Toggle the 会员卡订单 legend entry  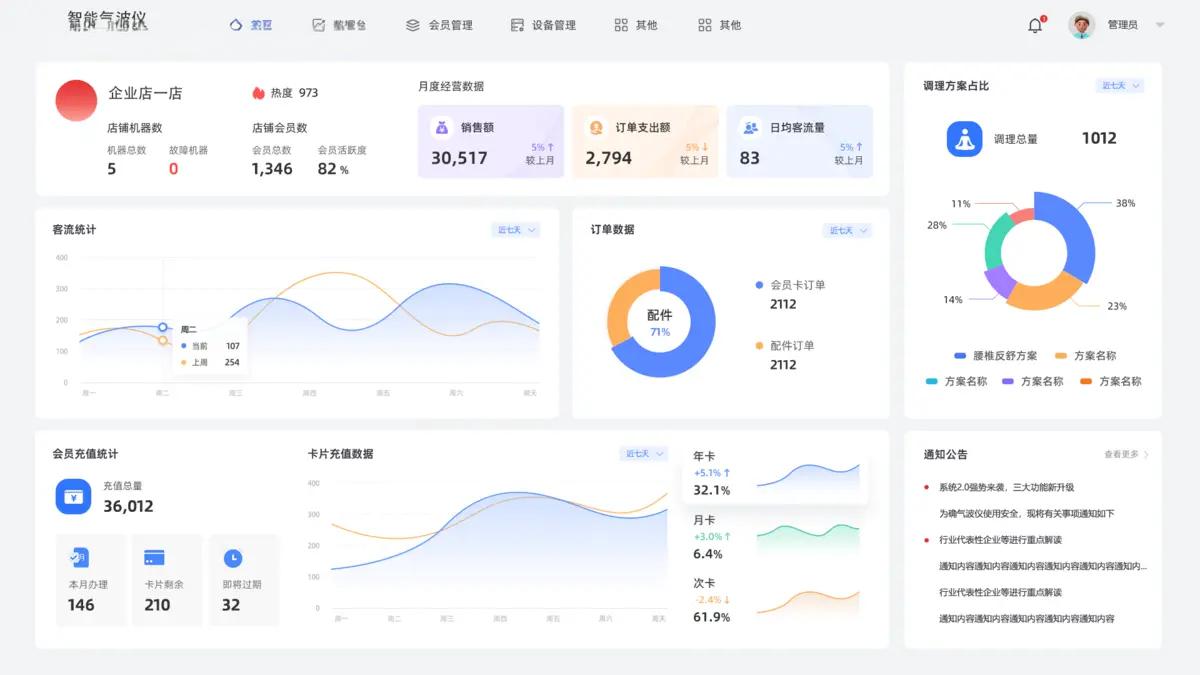point(790,285)
